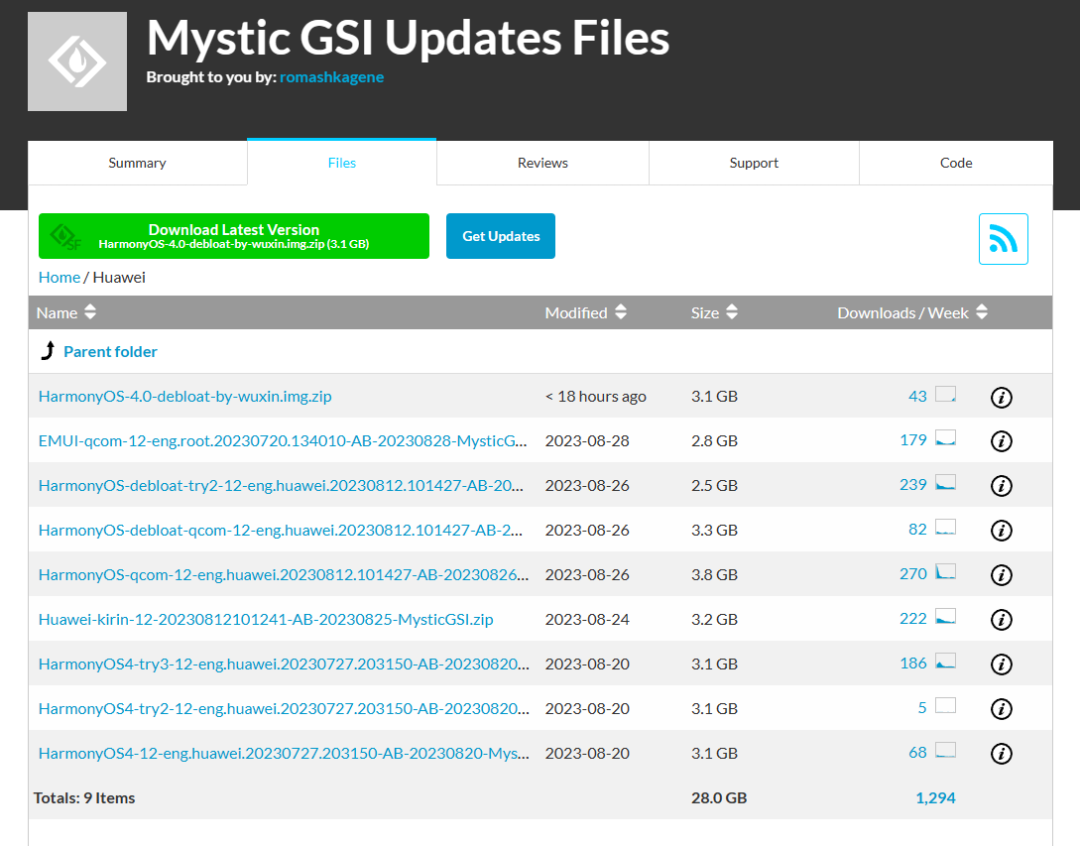
Task: Click info icon for EMUI-qcom-12 file
Action: (1001, 441)
